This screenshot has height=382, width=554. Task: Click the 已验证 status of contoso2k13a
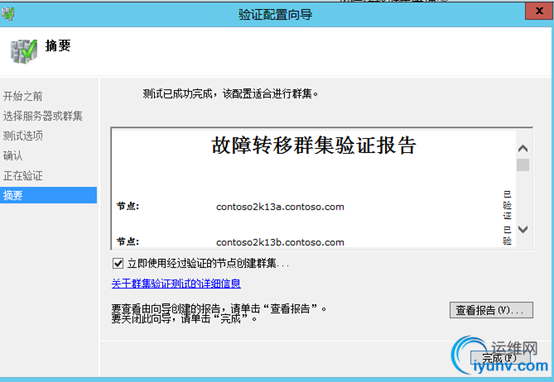(x=507, y=205)
